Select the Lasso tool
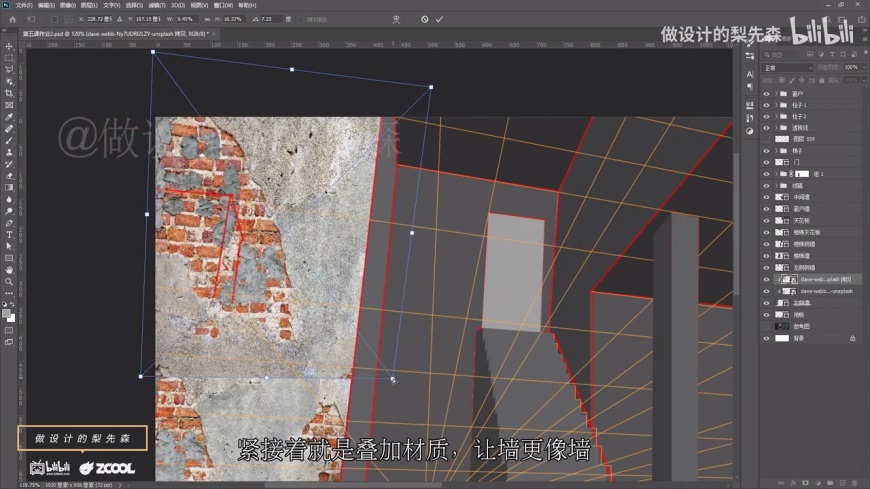870x489 pixels. tap(9, 69)
